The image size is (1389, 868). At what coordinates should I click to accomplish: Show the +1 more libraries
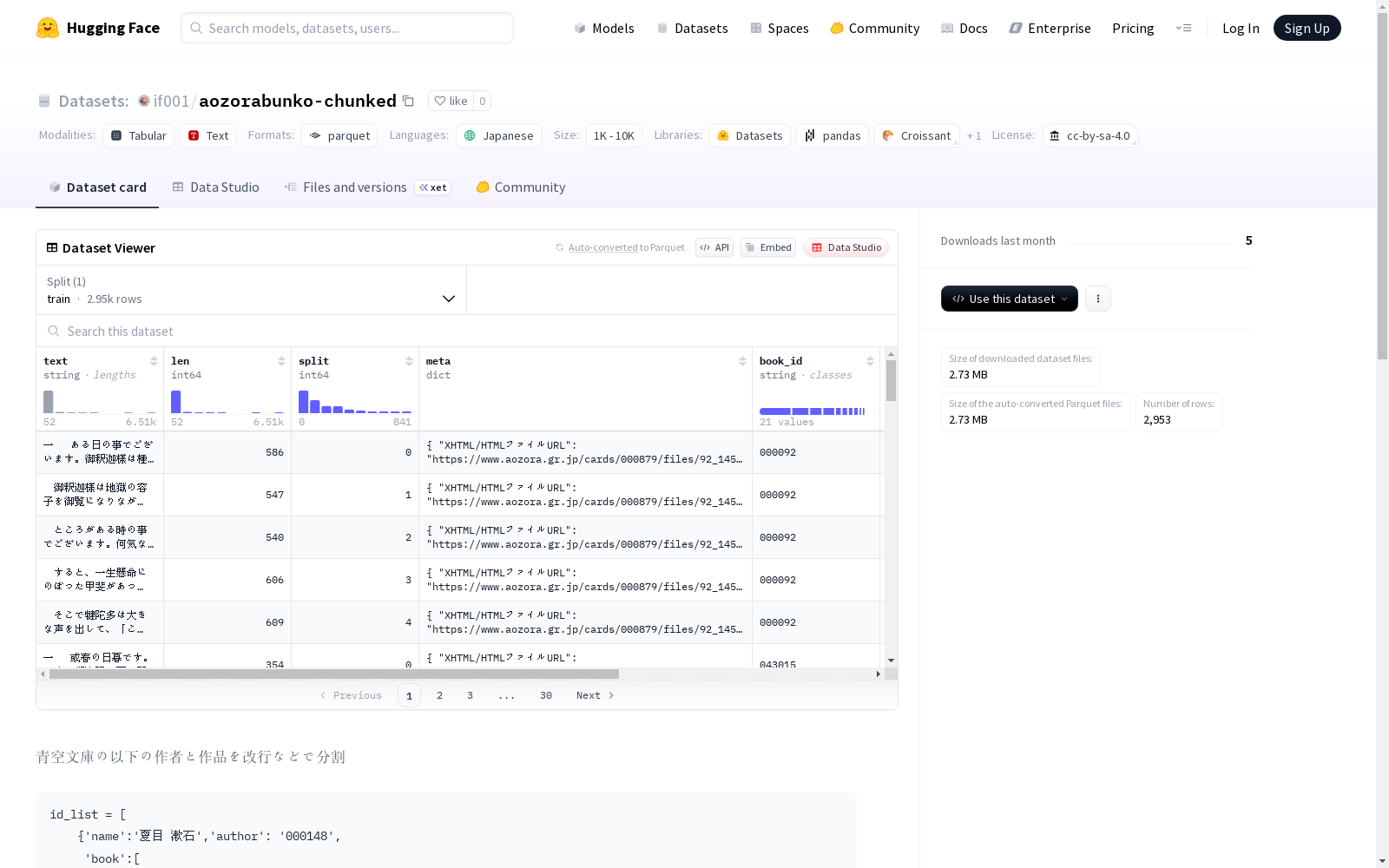click(x=974, y=135)
